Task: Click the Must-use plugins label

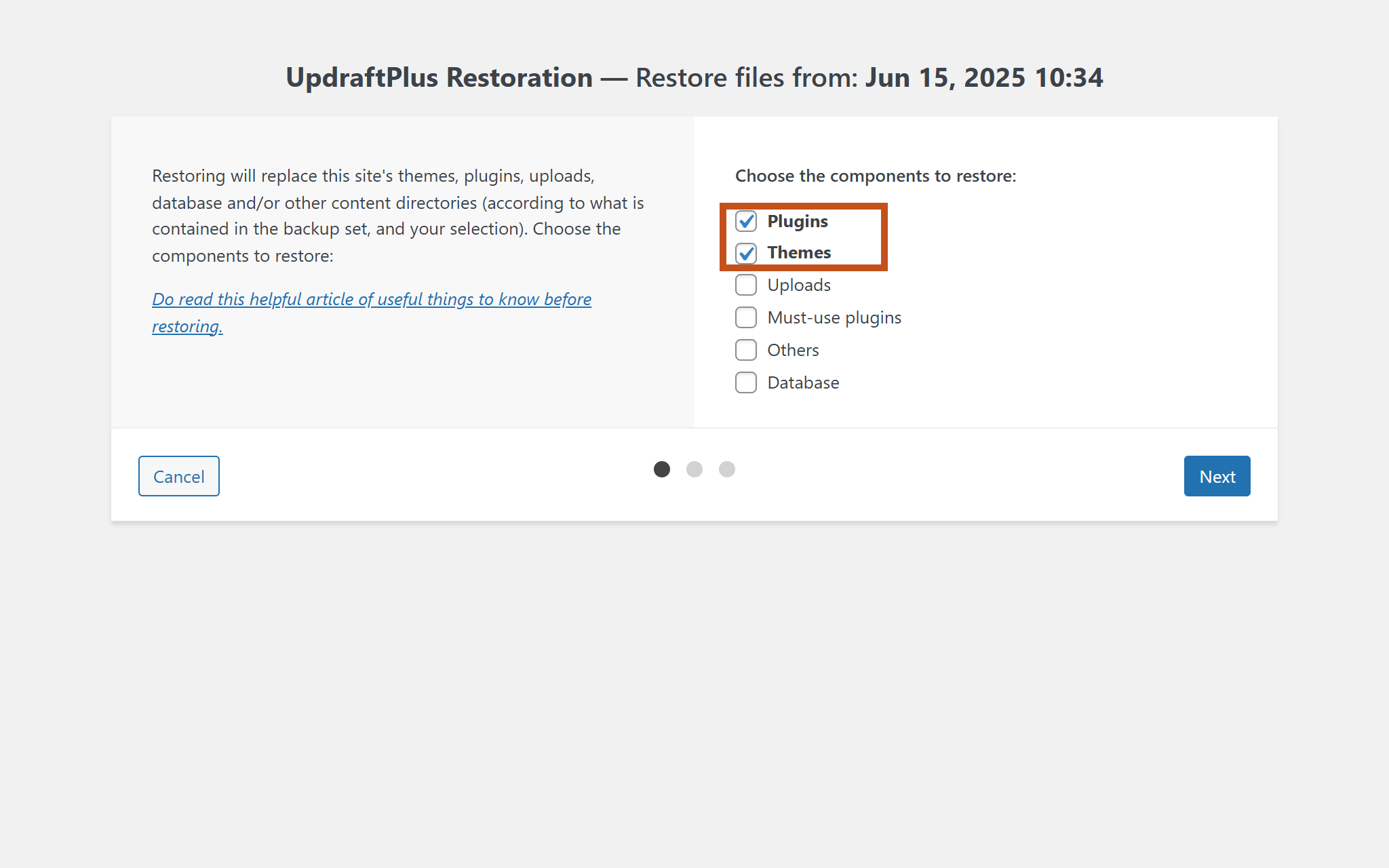Action: coord(834,317)
